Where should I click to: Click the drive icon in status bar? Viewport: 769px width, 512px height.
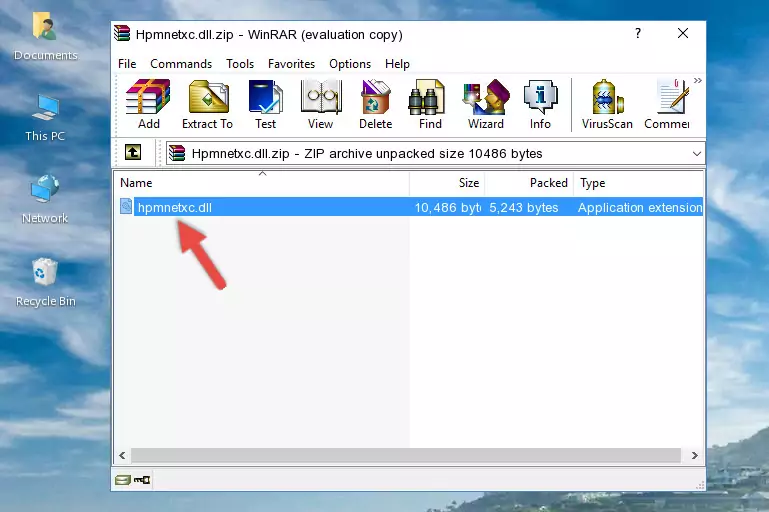coord(123,480)
